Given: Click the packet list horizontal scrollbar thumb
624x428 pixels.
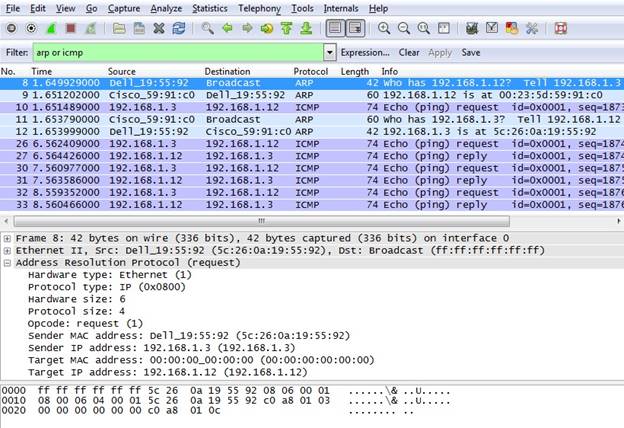Looking at the screenshot, I should (261, 221).
